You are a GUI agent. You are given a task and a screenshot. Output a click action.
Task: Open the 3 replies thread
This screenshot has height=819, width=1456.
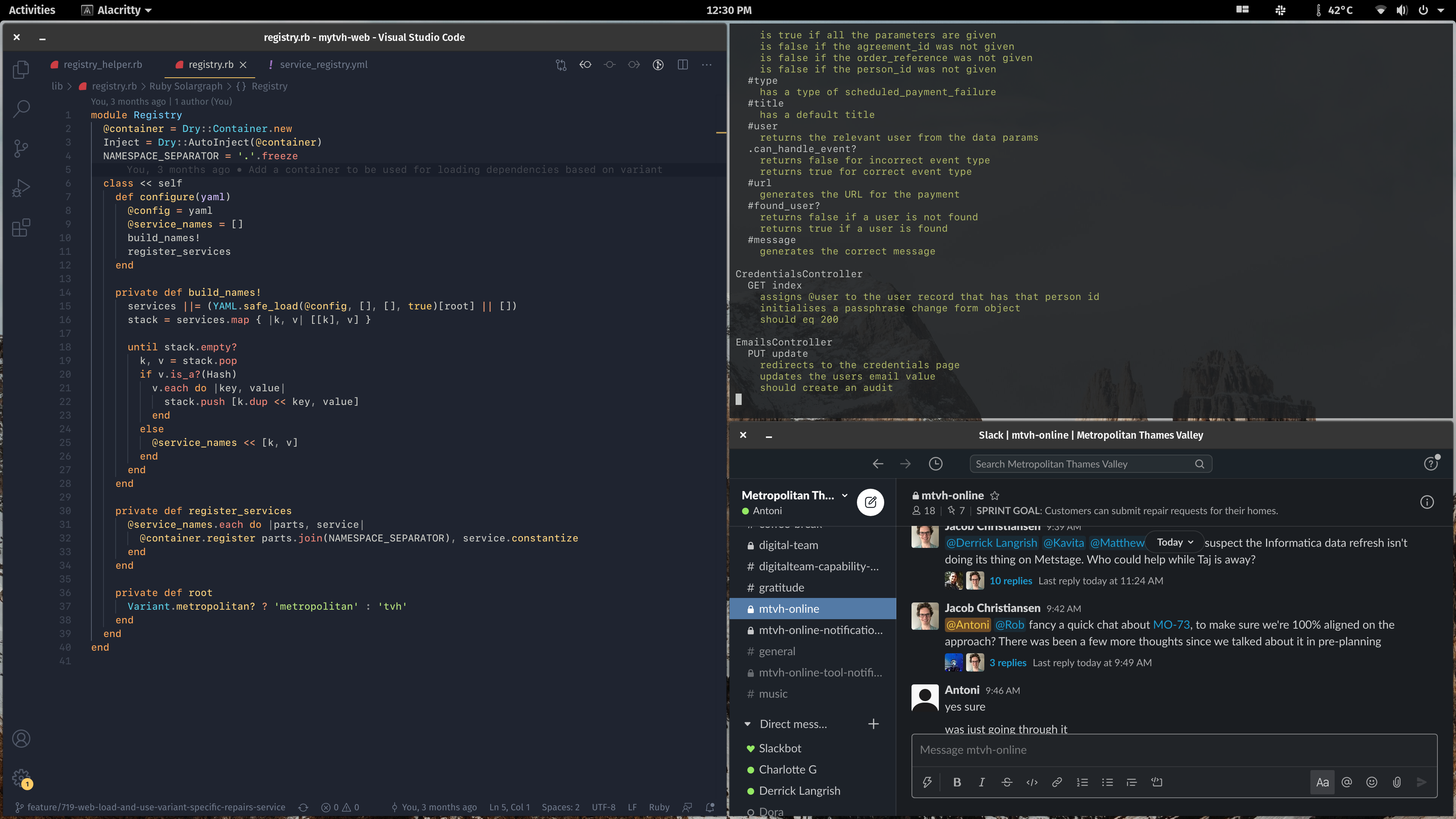[1008, 662]
